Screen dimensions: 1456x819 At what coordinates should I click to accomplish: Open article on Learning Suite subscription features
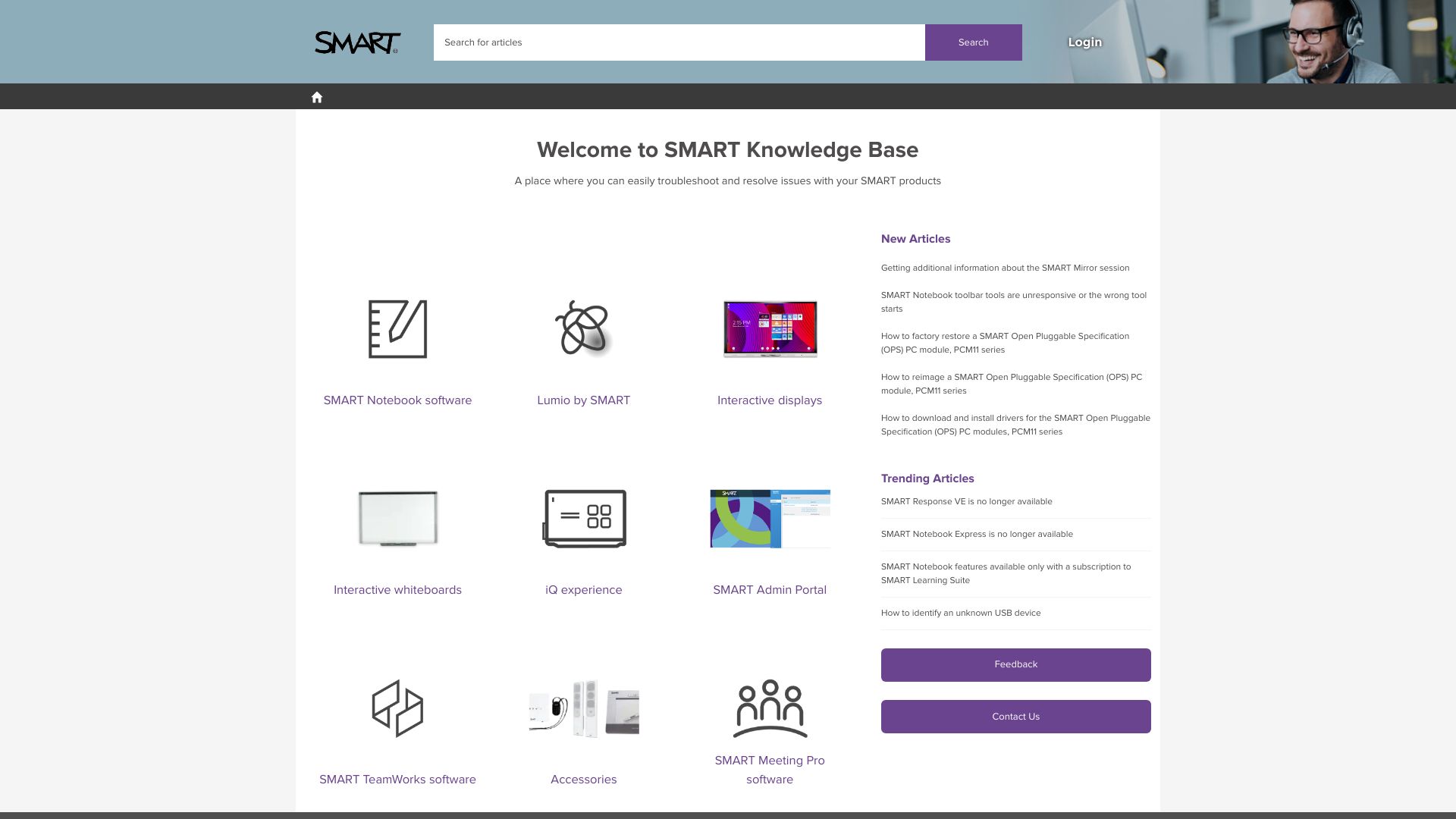point(1006,573)
